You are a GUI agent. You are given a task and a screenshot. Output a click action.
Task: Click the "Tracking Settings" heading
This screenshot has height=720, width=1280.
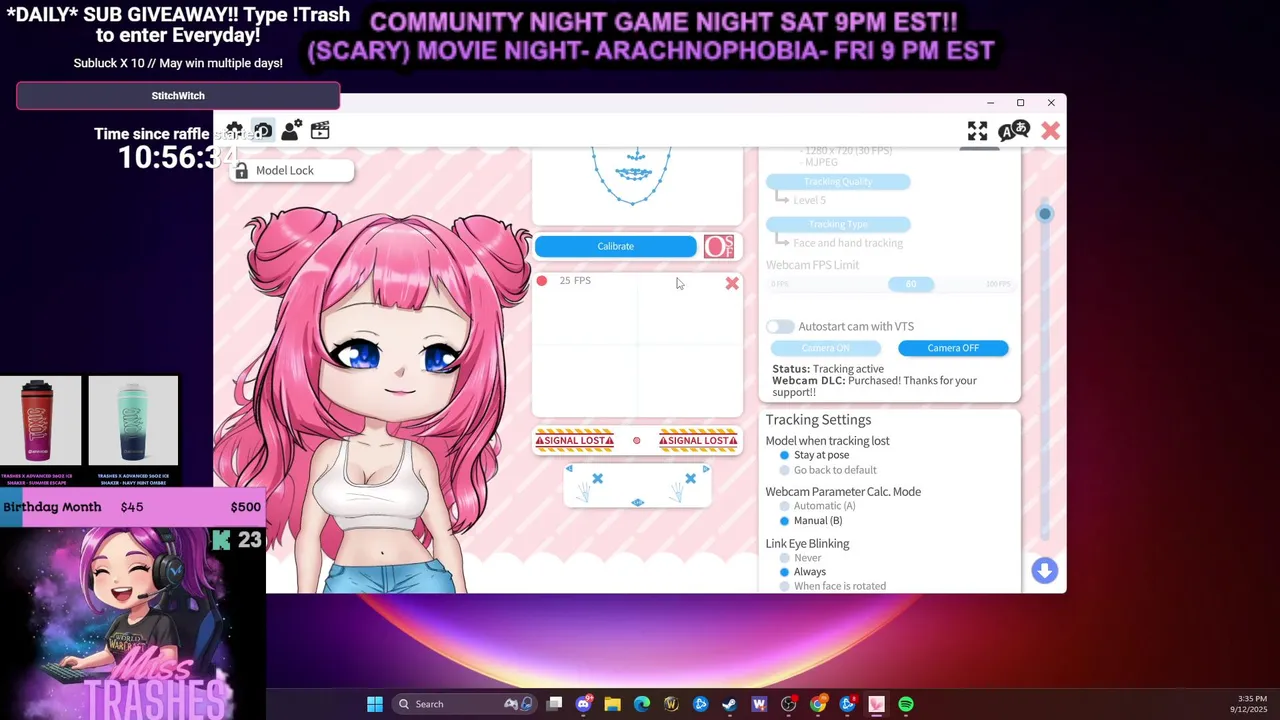pyautogui.click(x=818, y=420)
